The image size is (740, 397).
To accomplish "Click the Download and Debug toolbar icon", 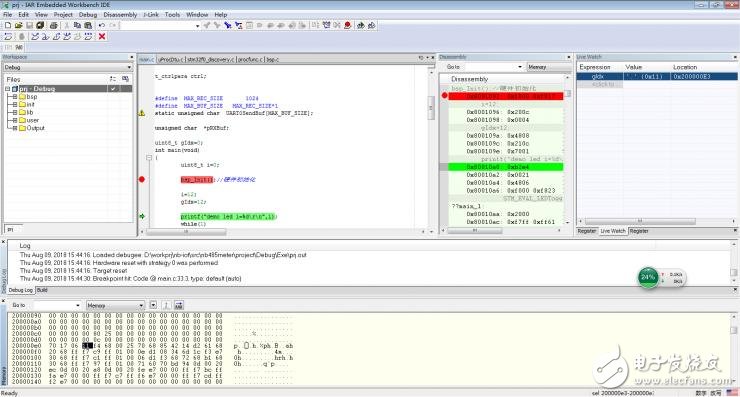I will coord(361,25).
